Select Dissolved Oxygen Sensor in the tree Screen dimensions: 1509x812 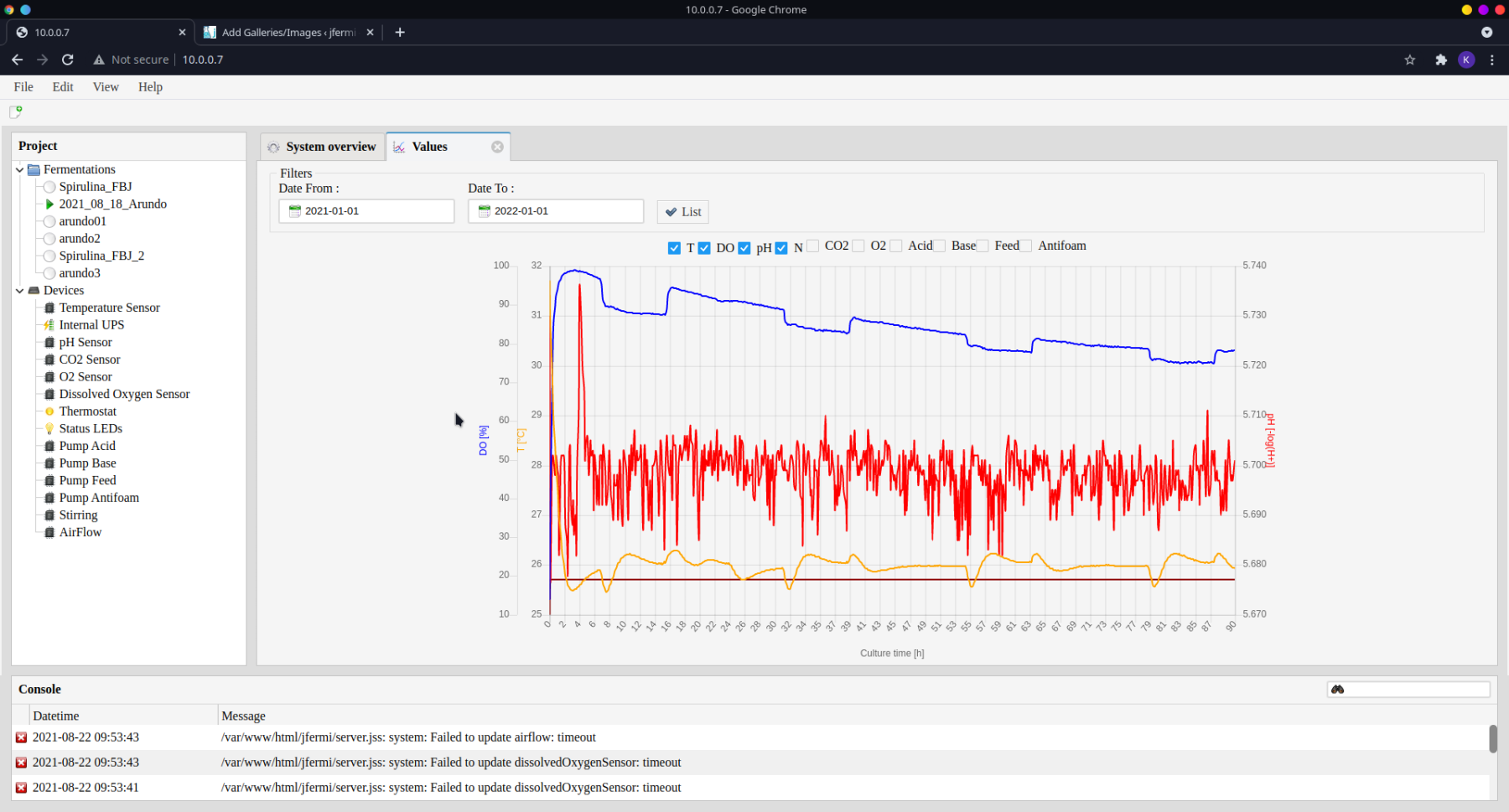pyautogui.click(x=124, y=394)
